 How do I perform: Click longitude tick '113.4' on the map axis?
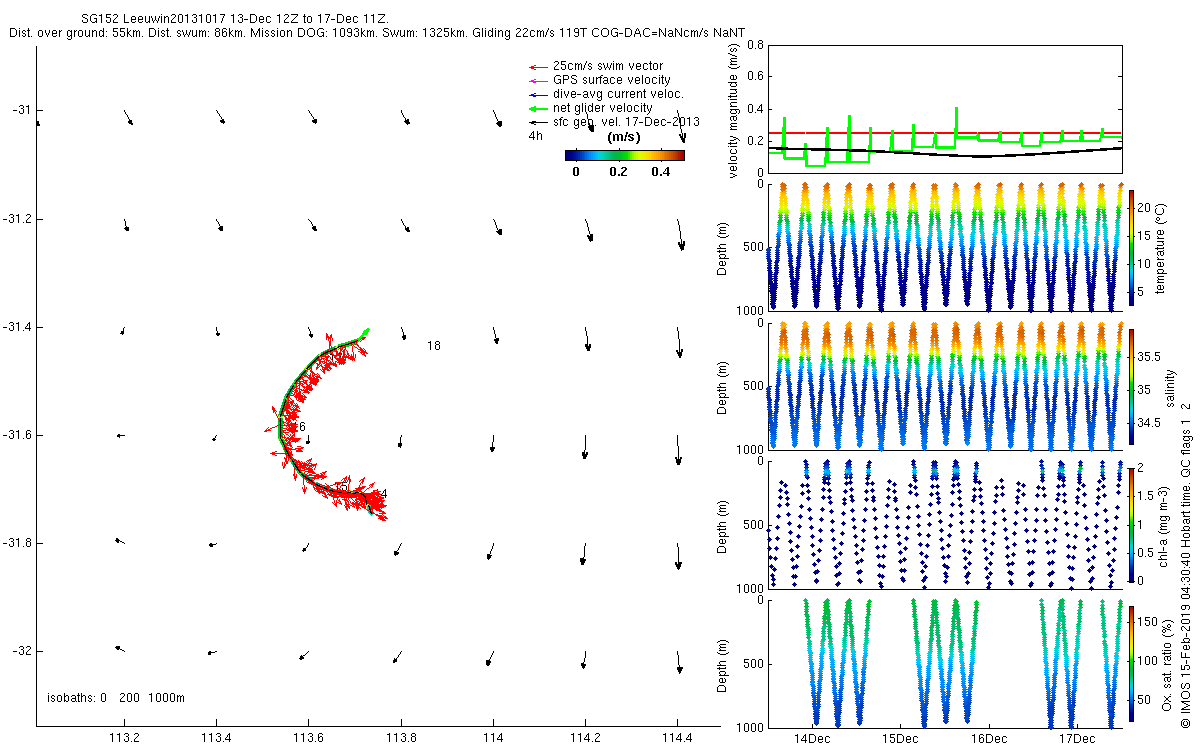tap(216, 738)
